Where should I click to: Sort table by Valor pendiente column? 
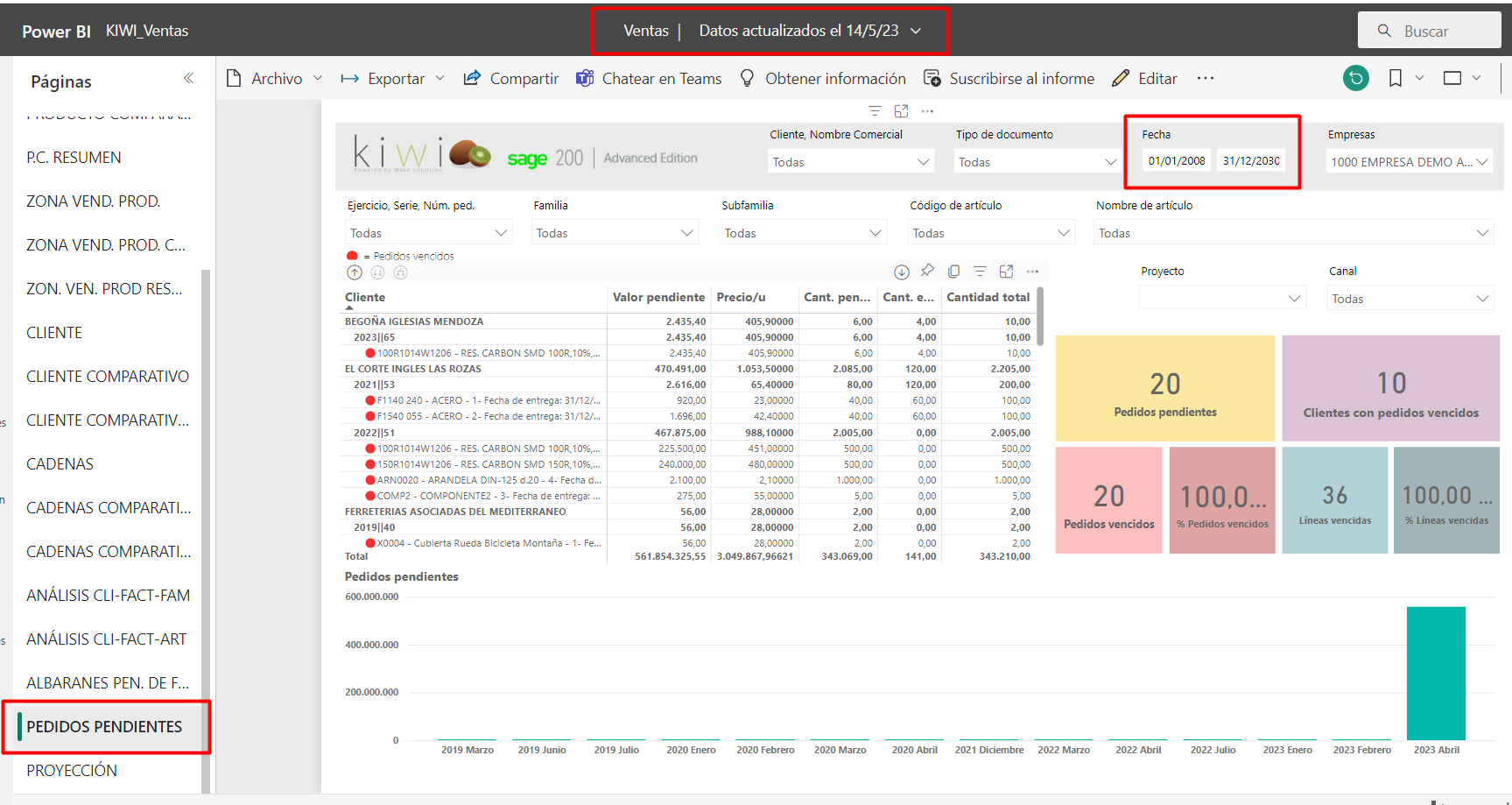(x=658, y=298)
